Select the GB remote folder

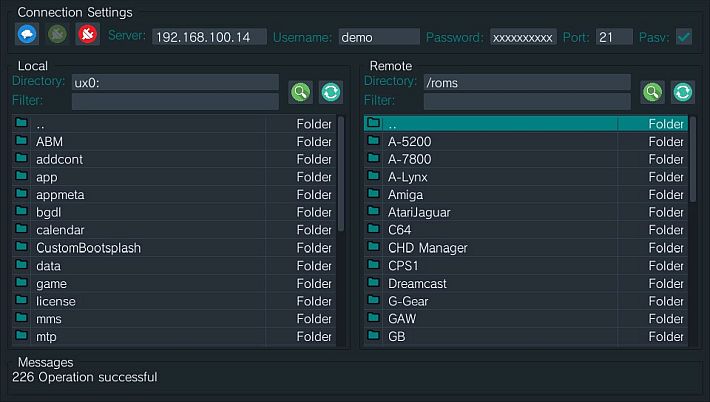click(526, 336)
